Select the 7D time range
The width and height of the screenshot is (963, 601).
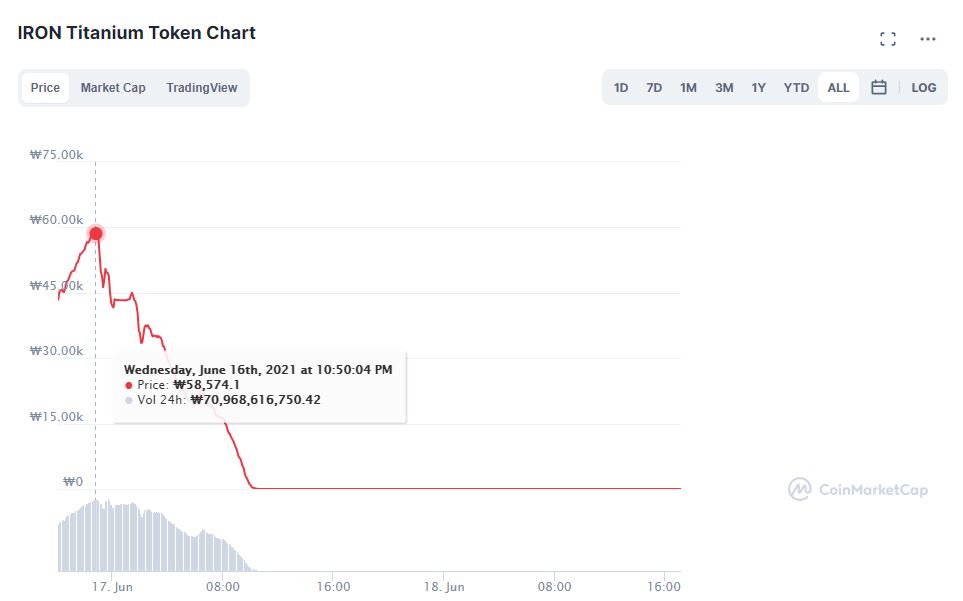point(654,88)
